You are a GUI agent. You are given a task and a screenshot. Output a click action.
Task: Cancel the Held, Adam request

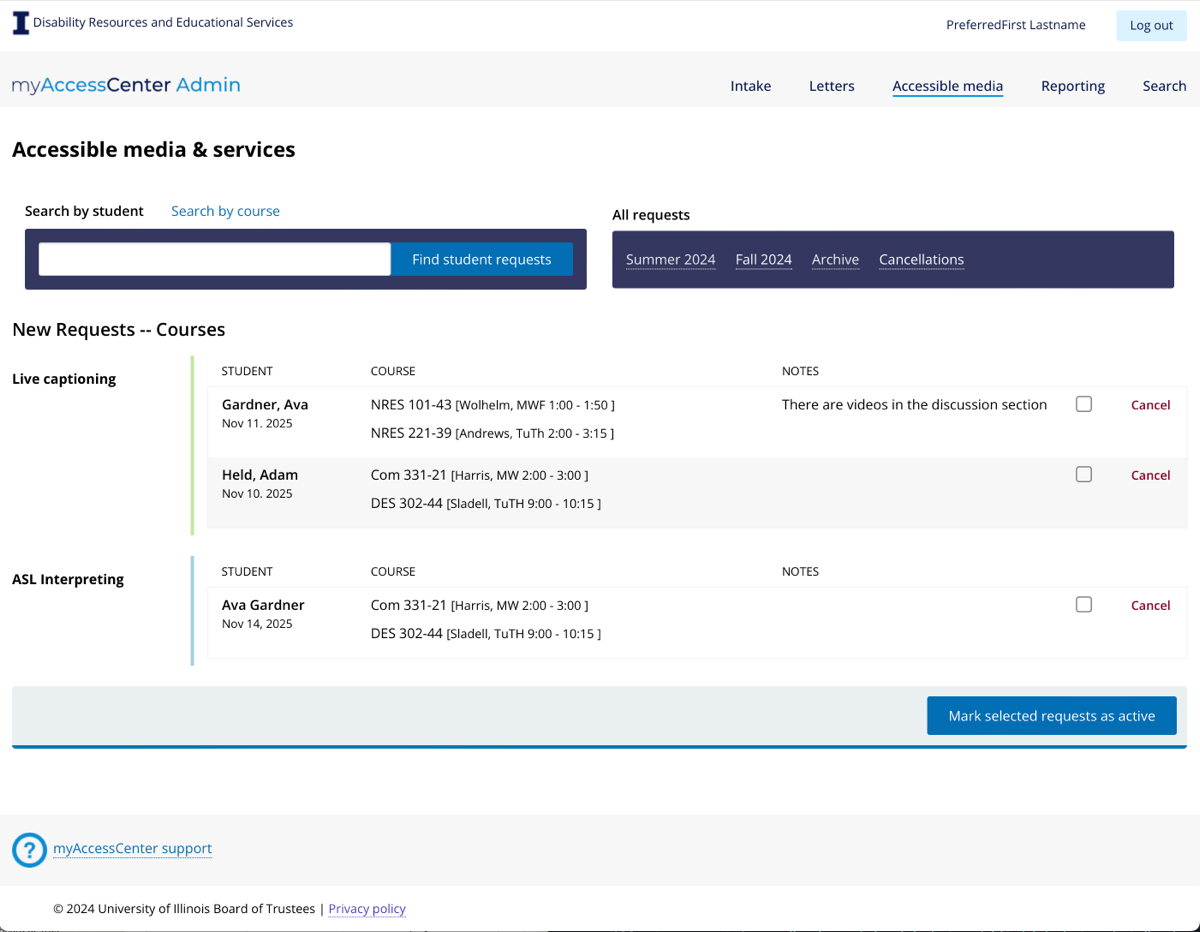tap(1150, 475)
